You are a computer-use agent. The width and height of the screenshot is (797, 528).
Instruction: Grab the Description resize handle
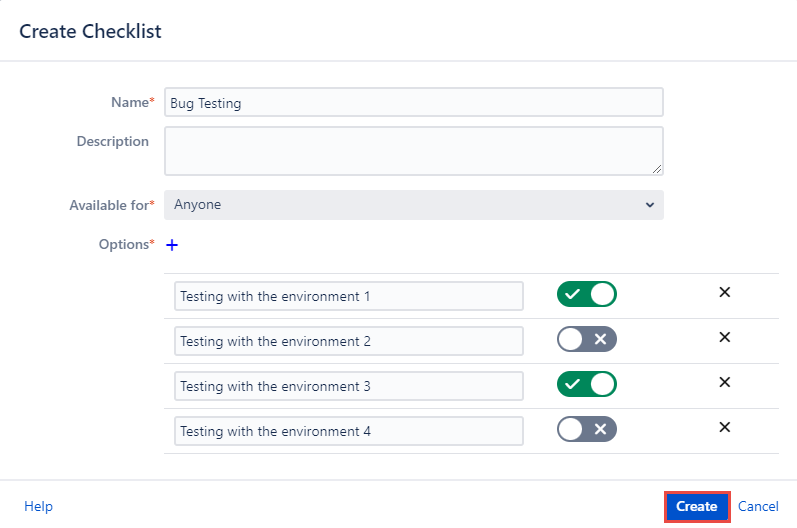[x=657, y=169]
